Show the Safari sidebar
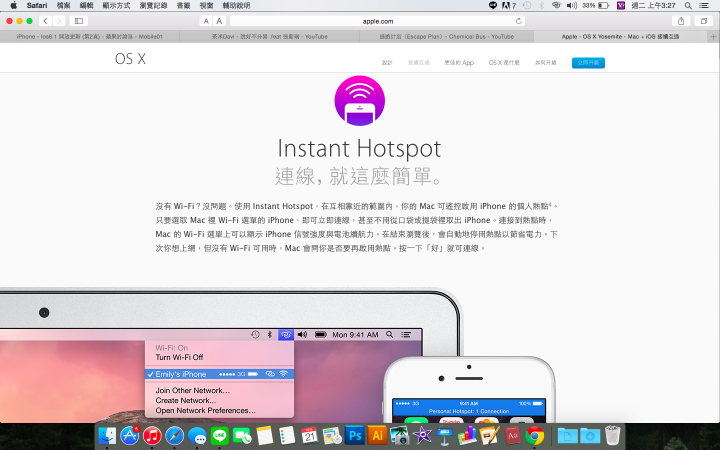This screenshot has height=450, width=720. (79, 21)
